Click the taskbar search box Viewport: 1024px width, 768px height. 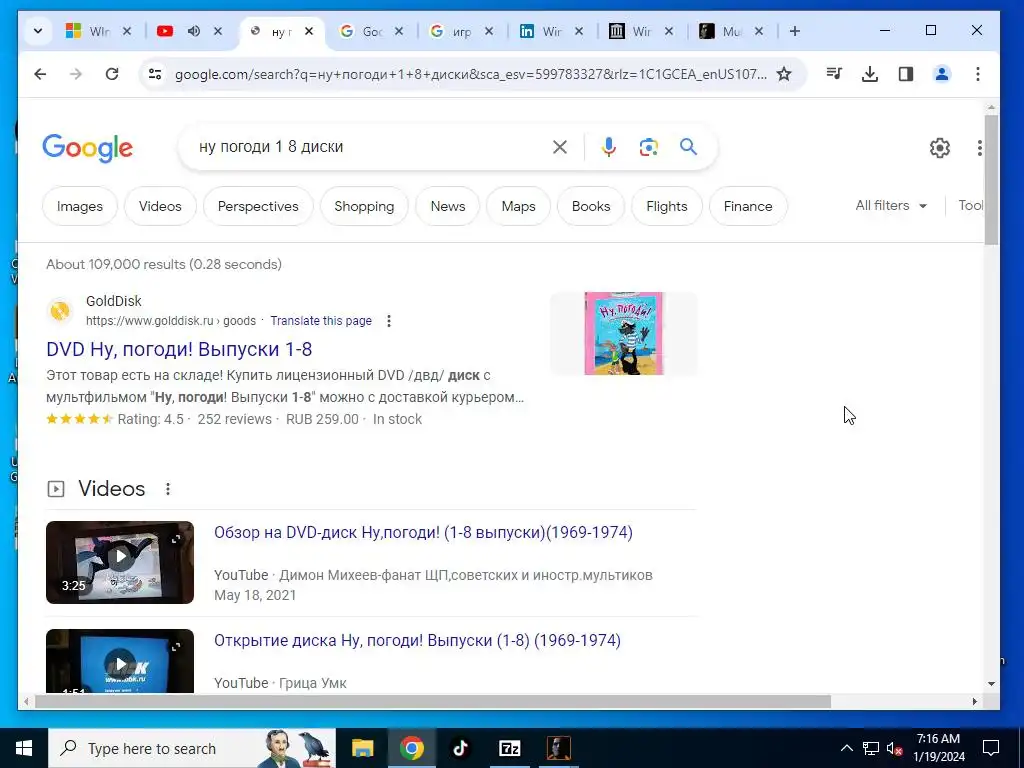(192, 748)
